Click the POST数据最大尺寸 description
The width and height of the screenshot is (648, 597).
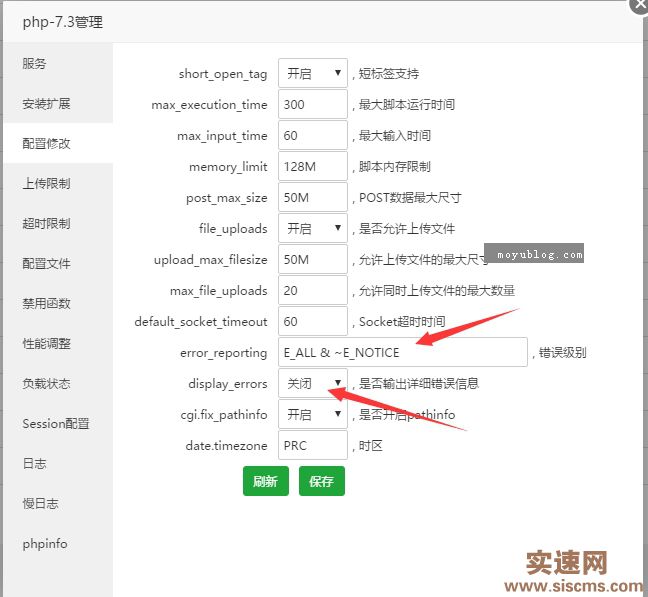click(410, 197)
